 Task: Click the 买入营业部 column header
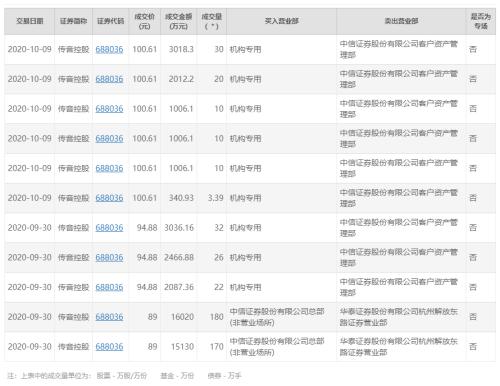coord(282,21)
